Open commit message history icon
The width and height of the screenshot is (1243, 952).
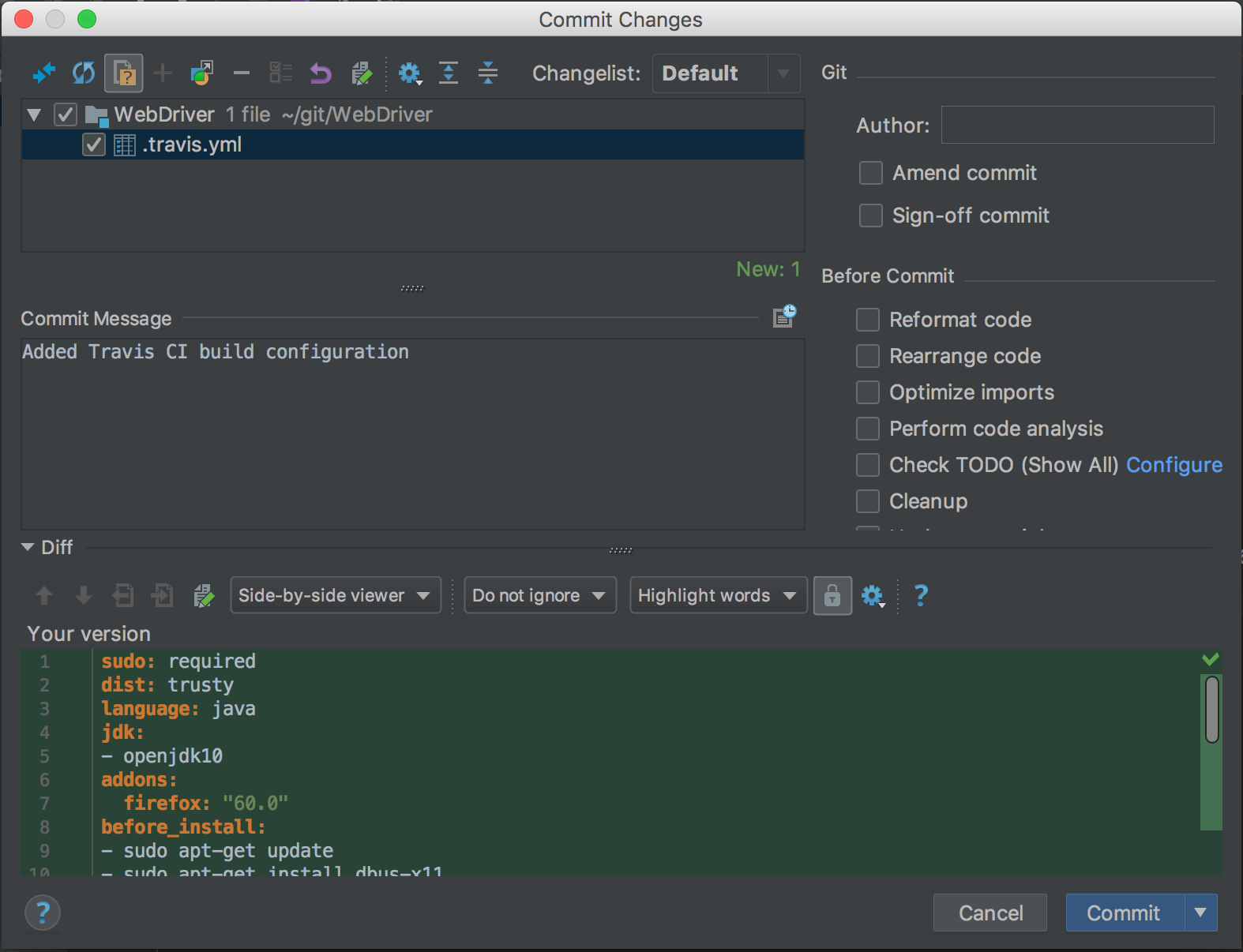784,317
